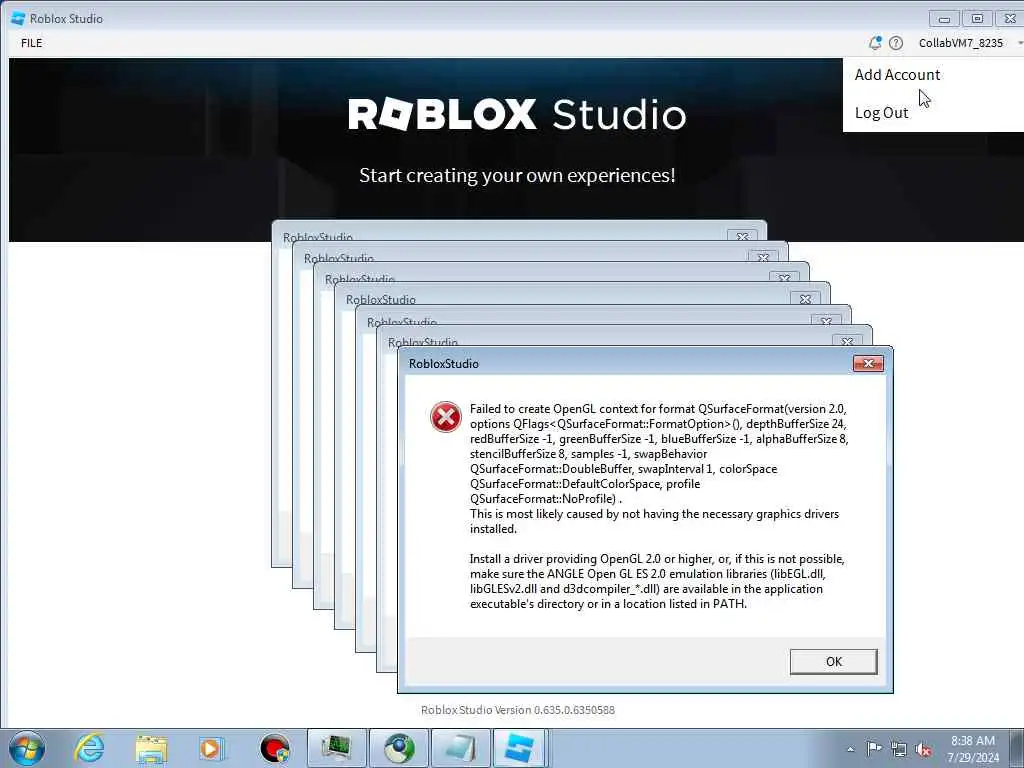Viewport: 1024px width, 768px height.
Task: Open the help question mark icon
Action: (x=896, y=43)
